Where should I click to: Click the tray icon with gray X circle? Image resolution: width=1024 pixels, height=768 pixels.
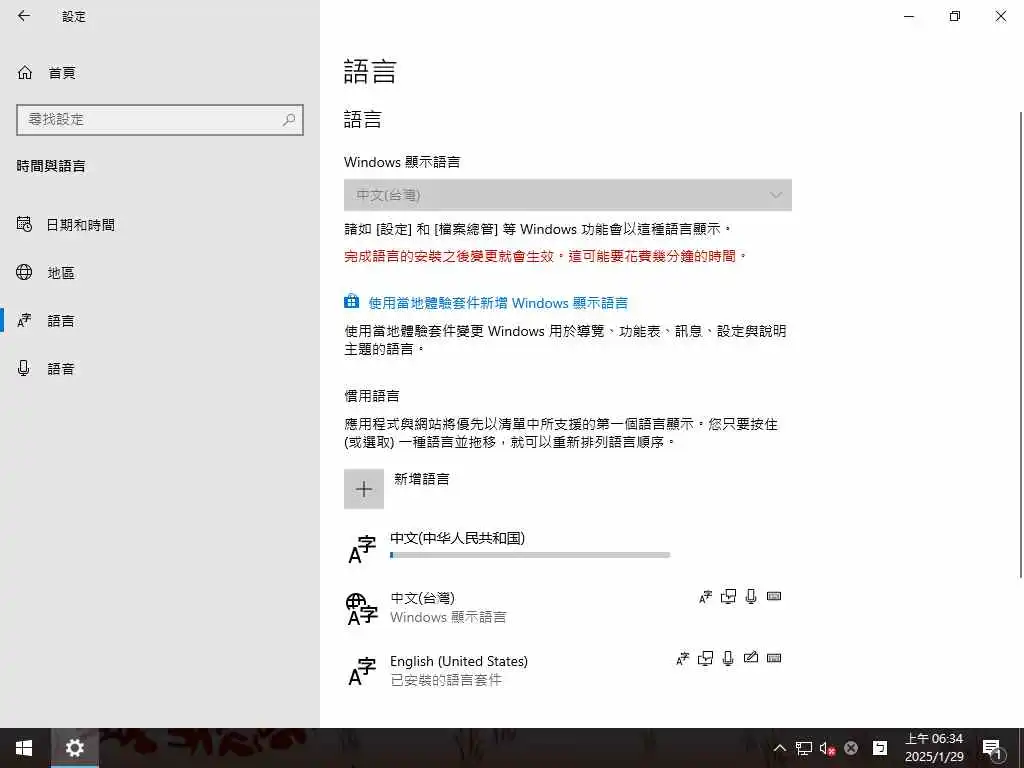pos(851,748)
